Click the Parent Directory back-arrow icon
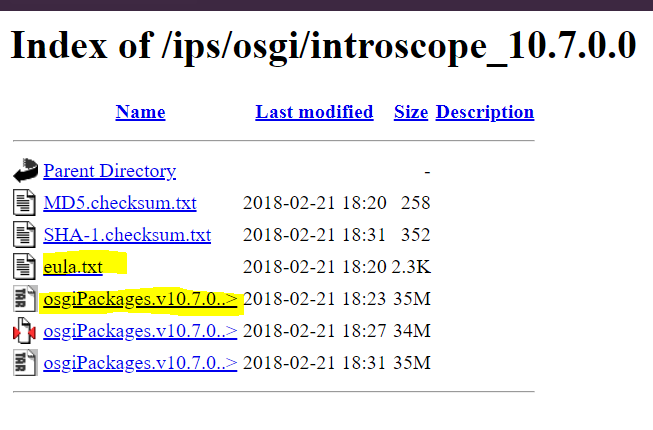653x430 pixels. tap(25, 170)
